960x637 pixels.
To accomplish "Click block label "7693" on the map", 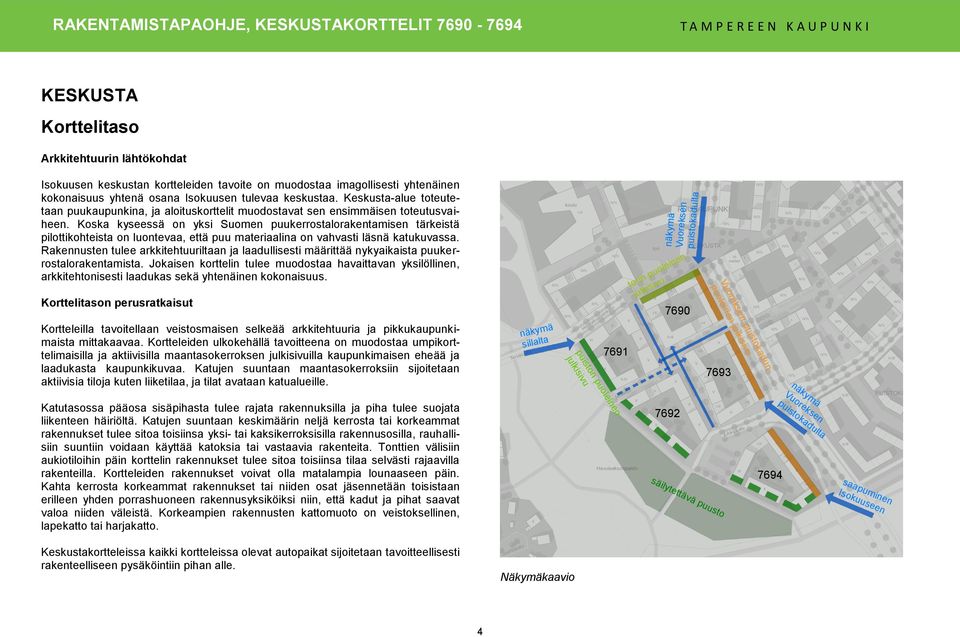I will 718,372.
